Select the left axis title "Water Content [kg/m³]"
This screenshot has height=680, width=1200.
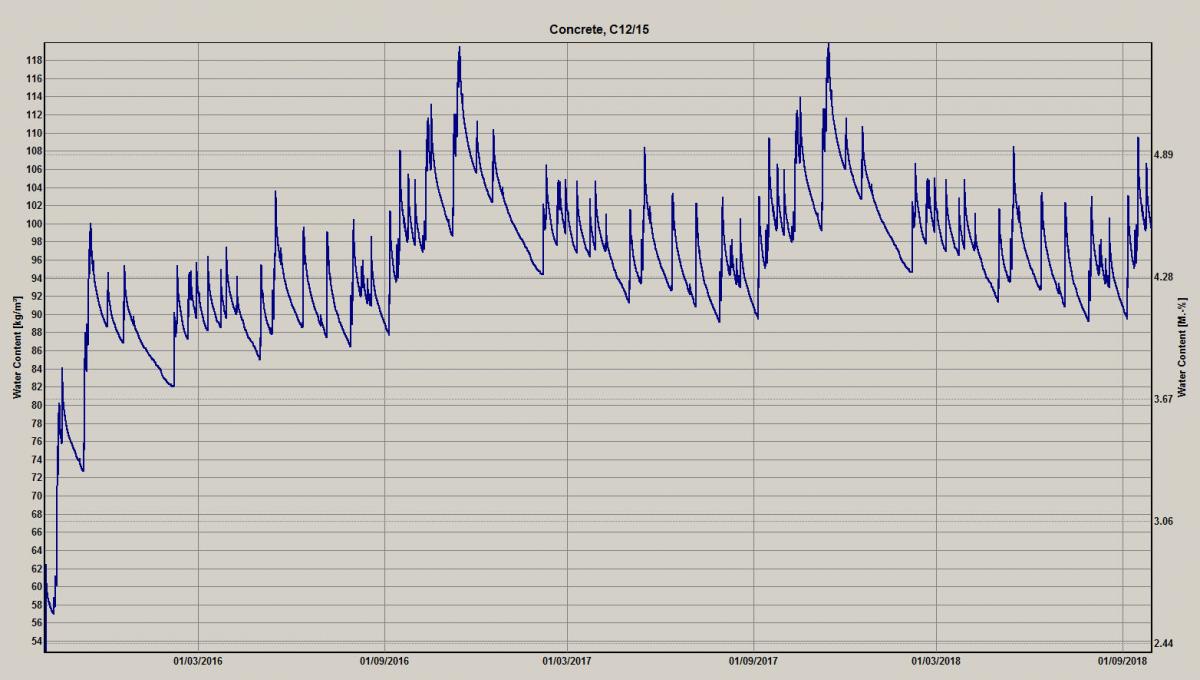17,346
